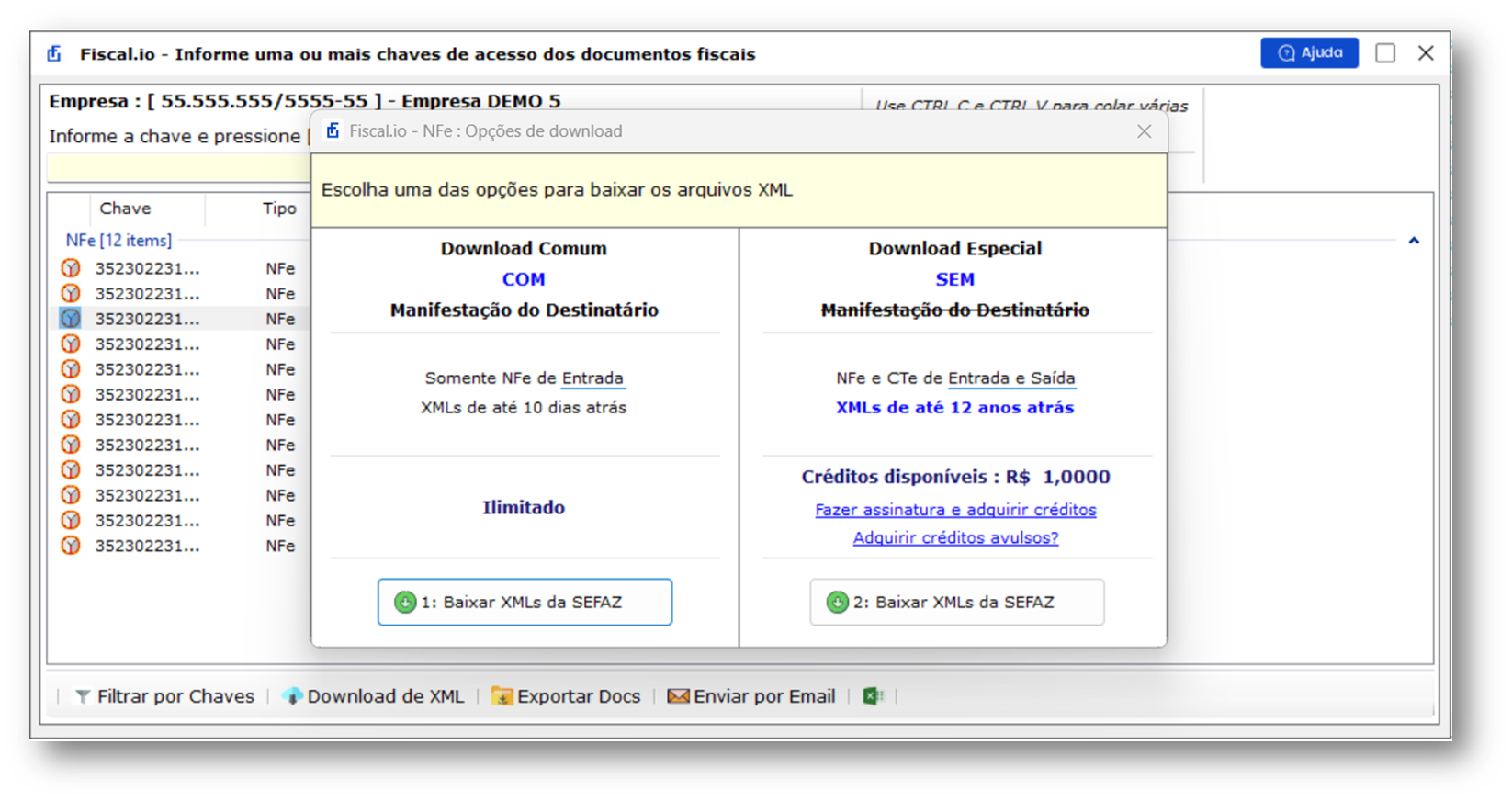
Task: Click the Chave column header
Action: click(x=125, y=209)
